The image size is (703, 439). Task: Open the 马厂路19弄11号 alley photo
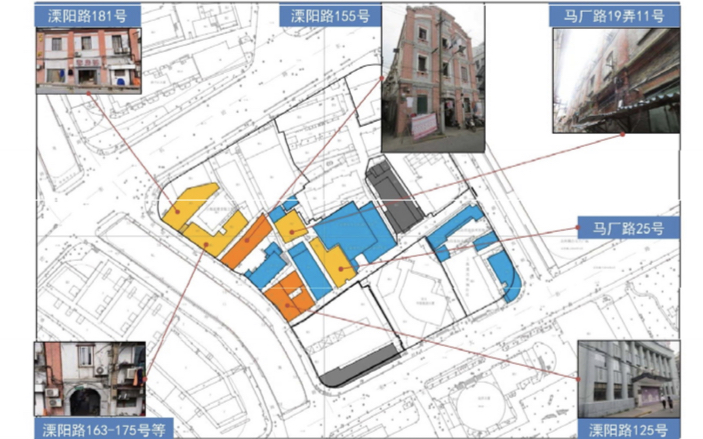pyautogui.click(x=615, y=80)
